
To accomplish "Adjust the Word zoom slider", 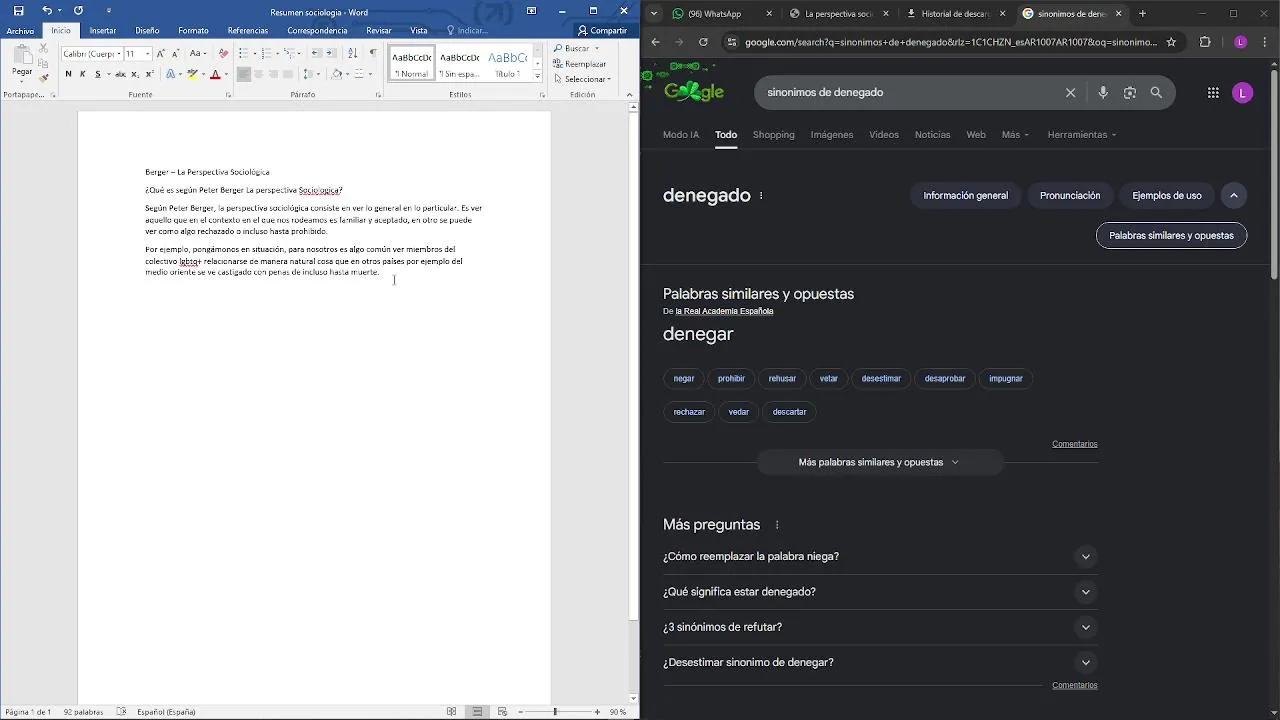I will pos(555,712).
